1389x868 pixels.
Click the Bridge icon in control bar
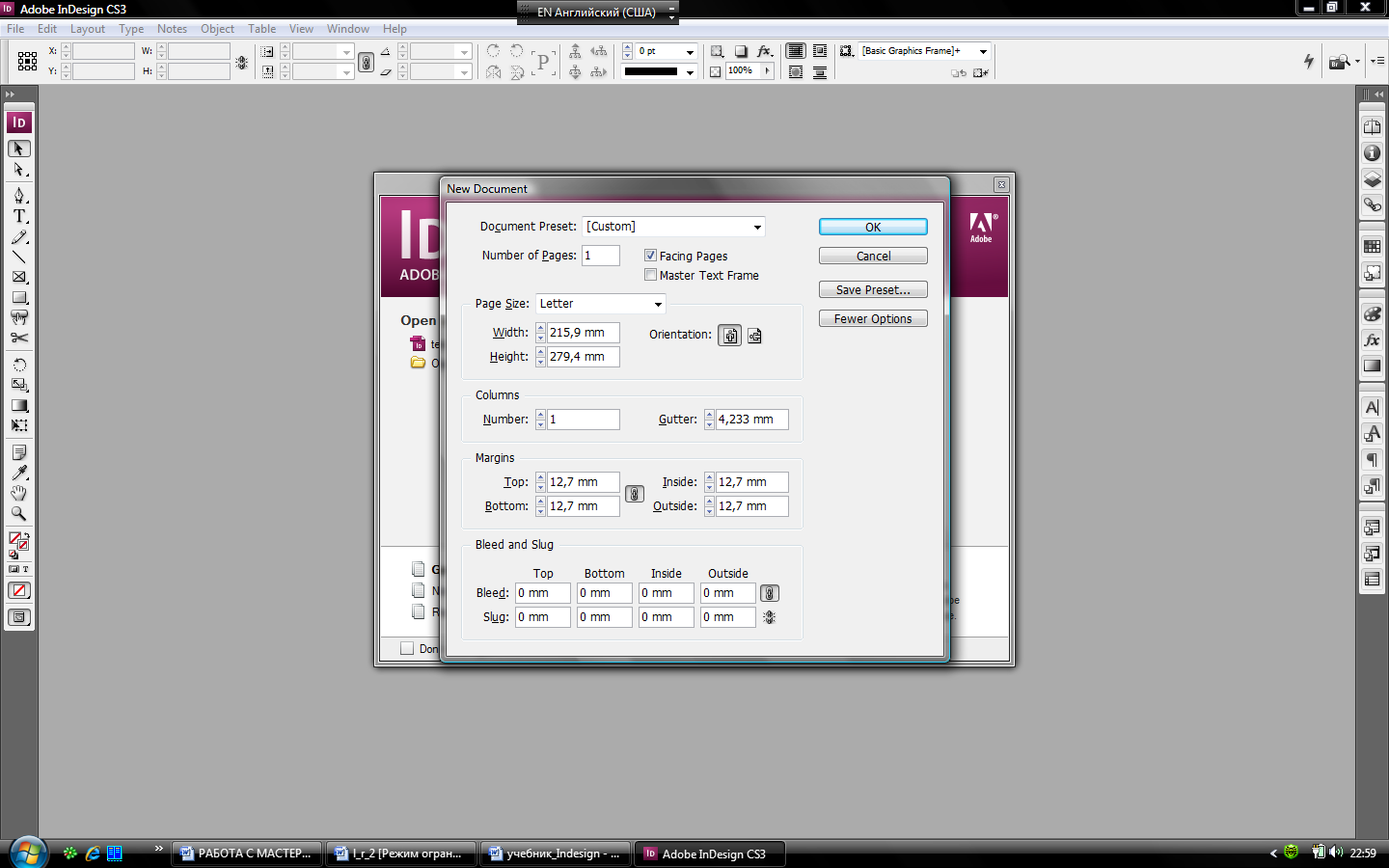1339,62
